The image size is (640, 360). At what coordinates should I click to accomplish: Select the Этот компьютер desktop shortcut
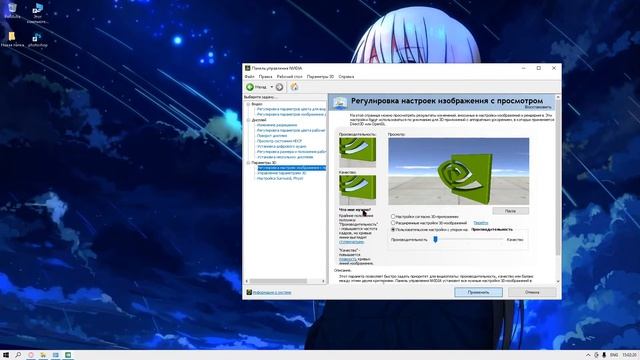[37, 13]
